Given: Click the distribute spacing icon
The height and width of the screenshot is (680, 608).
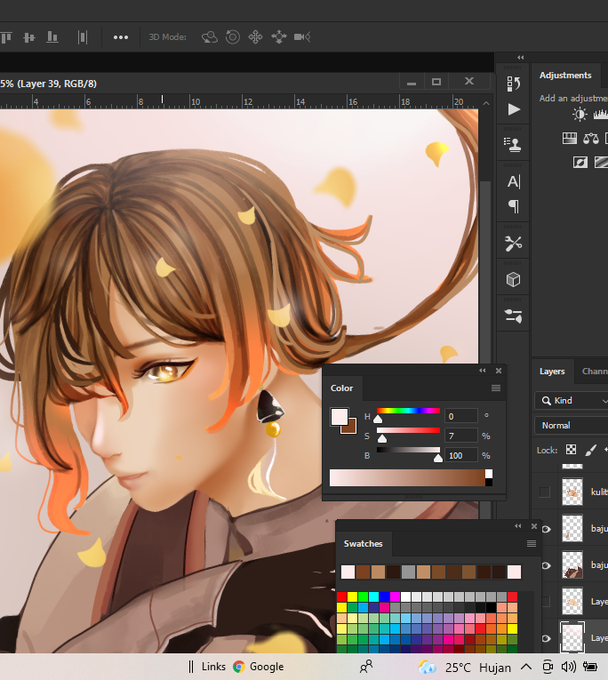Looking at the screenshot, I should (82, 37).
